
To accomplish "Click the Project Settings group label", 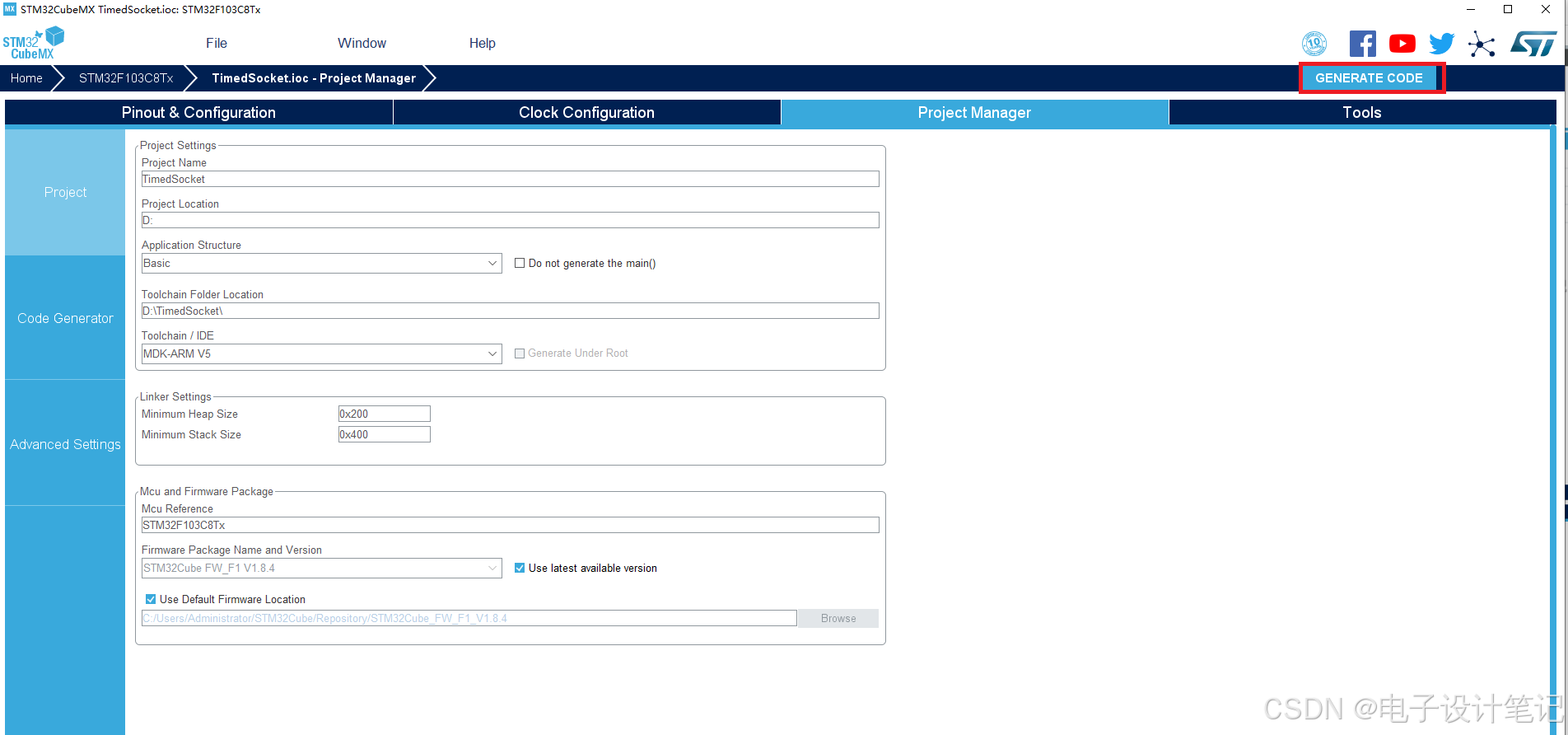I will pos(178,145).
